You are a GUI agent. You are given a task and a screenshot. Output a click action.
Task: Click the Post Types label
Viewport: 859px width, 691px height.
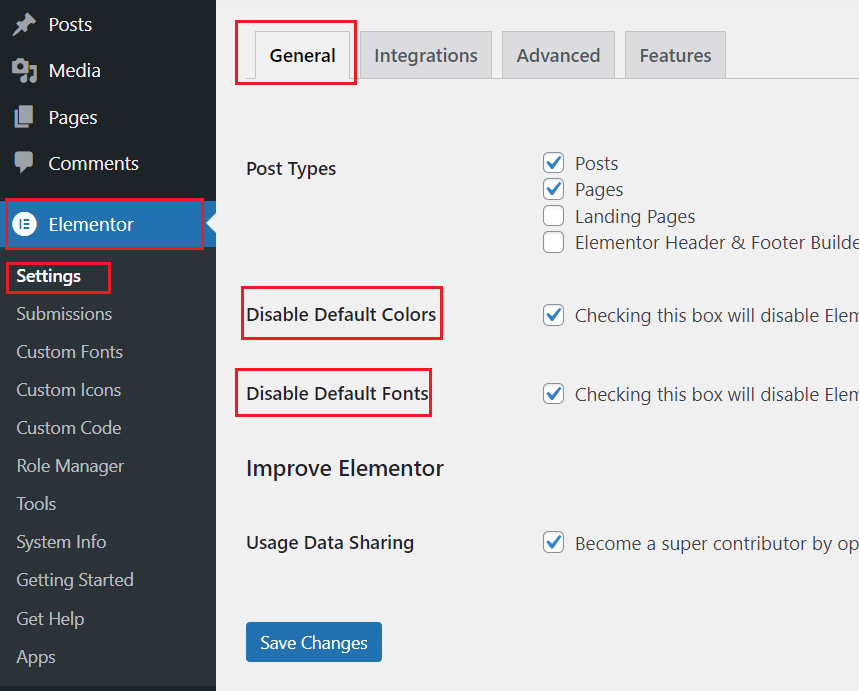tap(291, 169)
